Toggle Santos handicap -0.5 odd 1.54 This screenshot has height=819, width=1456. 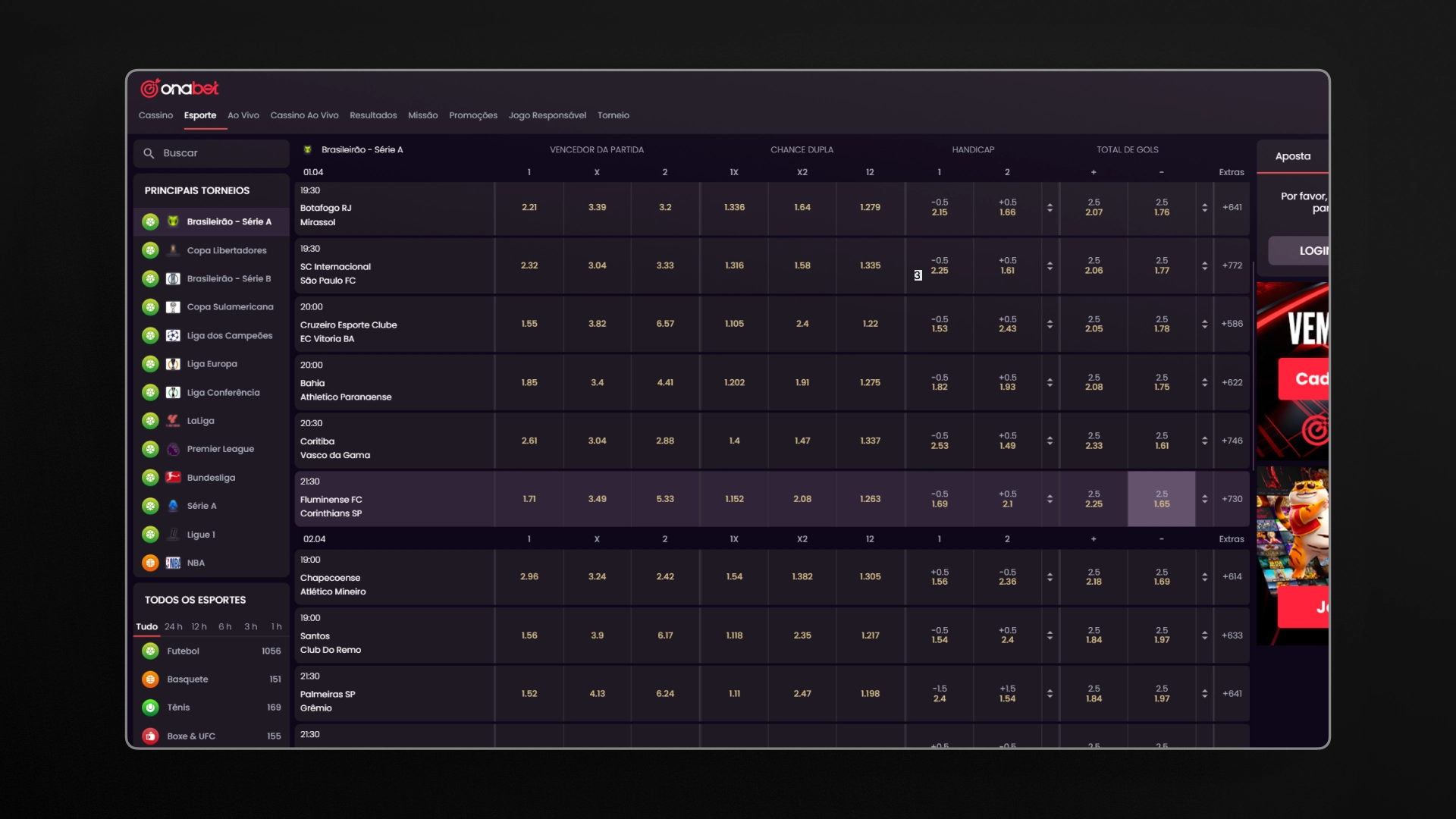click(x=940, y=635)
